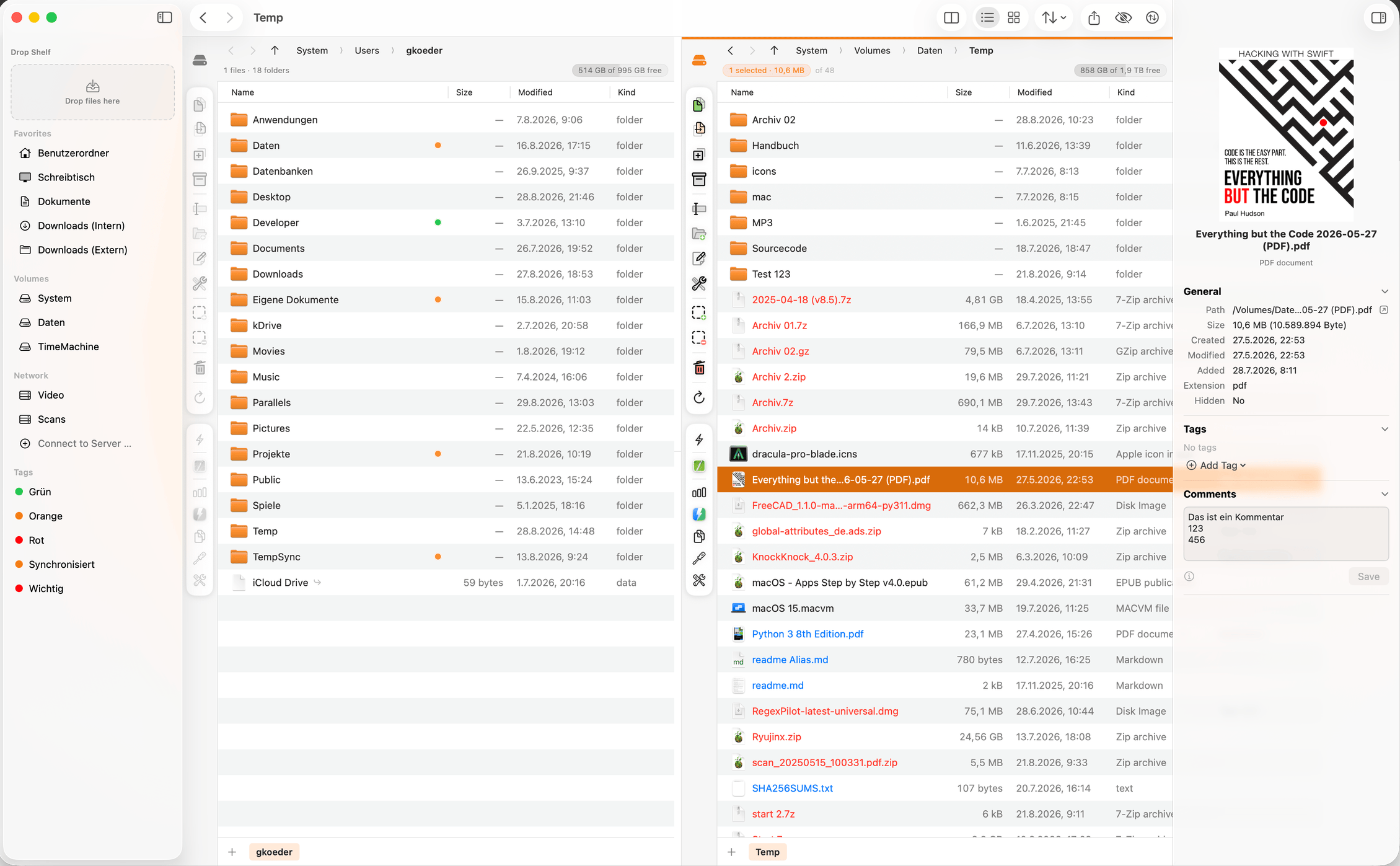
Task: Click the refresh icon in right pane toolbar
Action: (x=699, y=397)
